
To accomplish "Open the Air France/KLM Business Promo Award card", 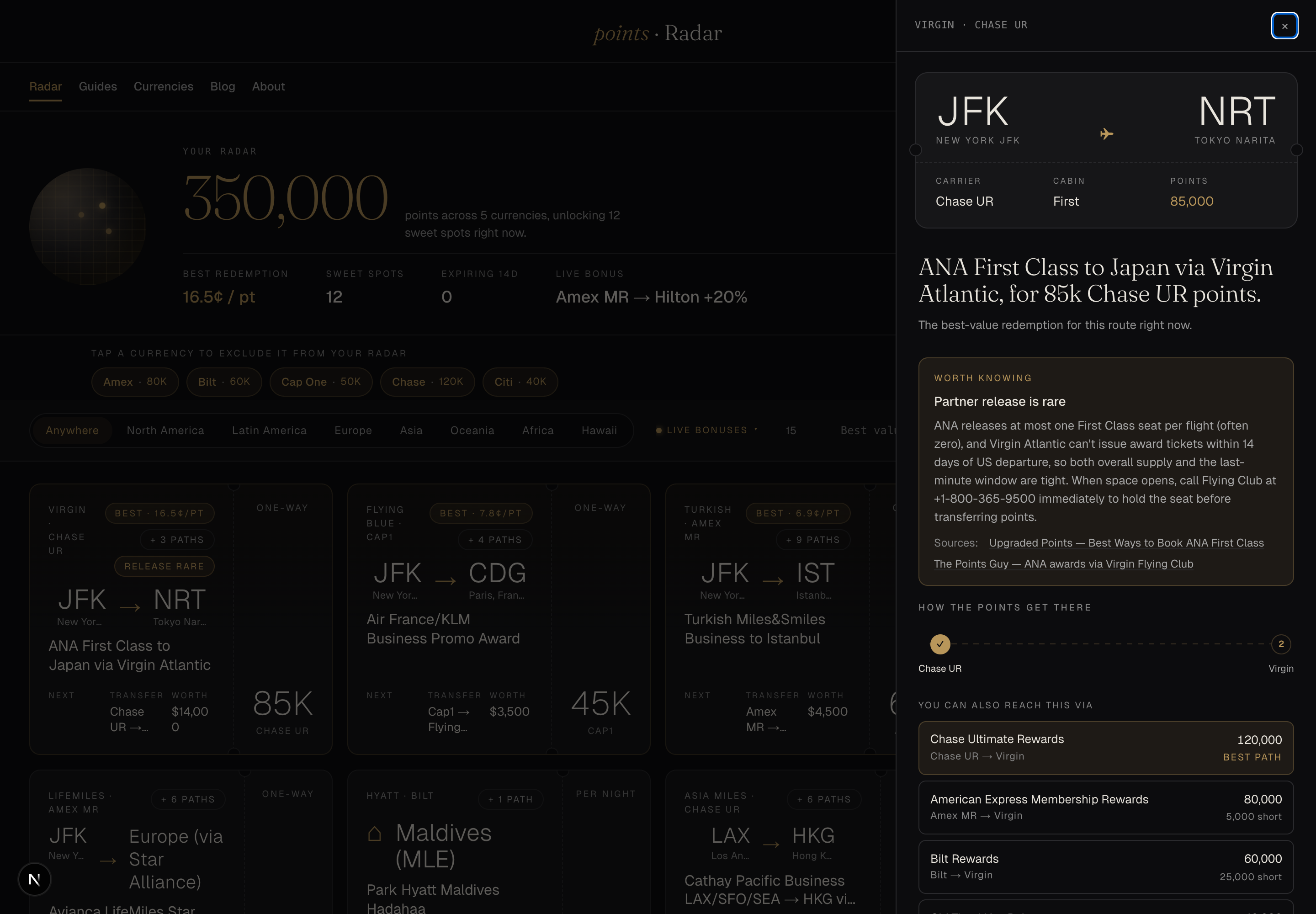I will coord(499,619).
